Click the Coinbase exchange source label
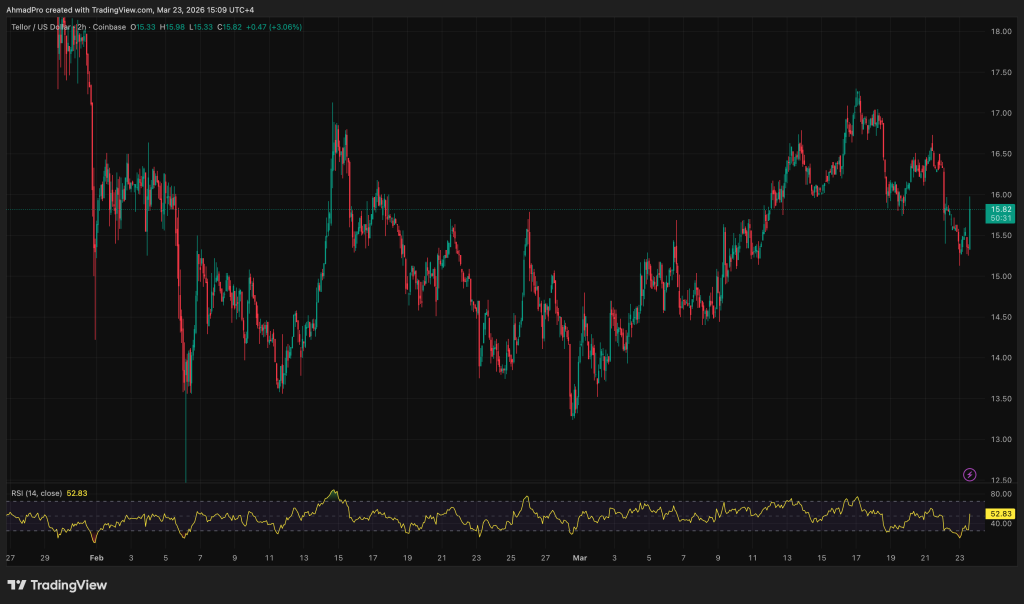This screenshot has height=604, width=1024. click(x=110, y=28)
